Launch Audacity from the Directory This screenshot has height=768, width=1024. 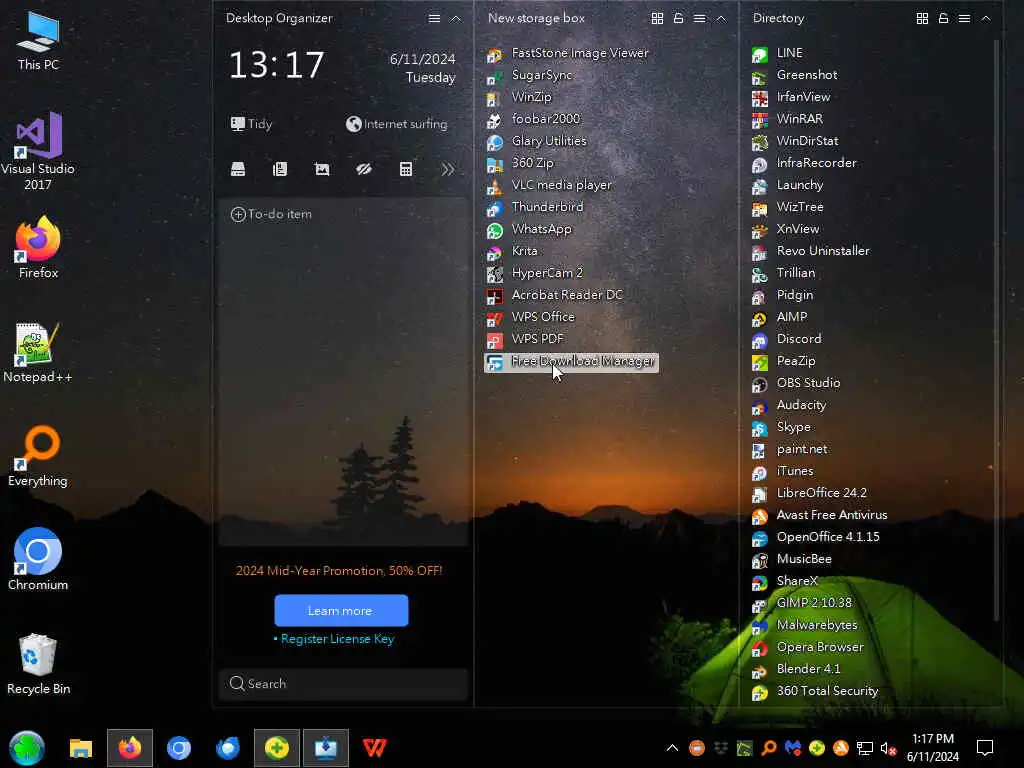click(x=789, y=406)
